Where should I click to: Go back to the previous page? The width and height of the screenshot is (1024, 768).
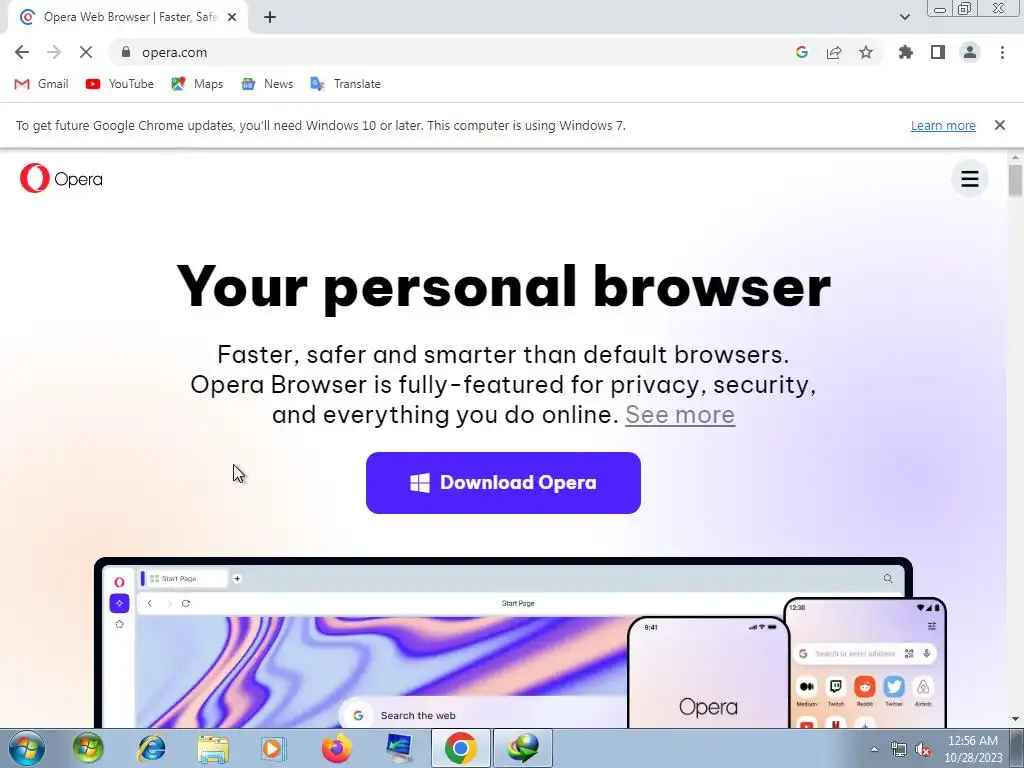22,52
